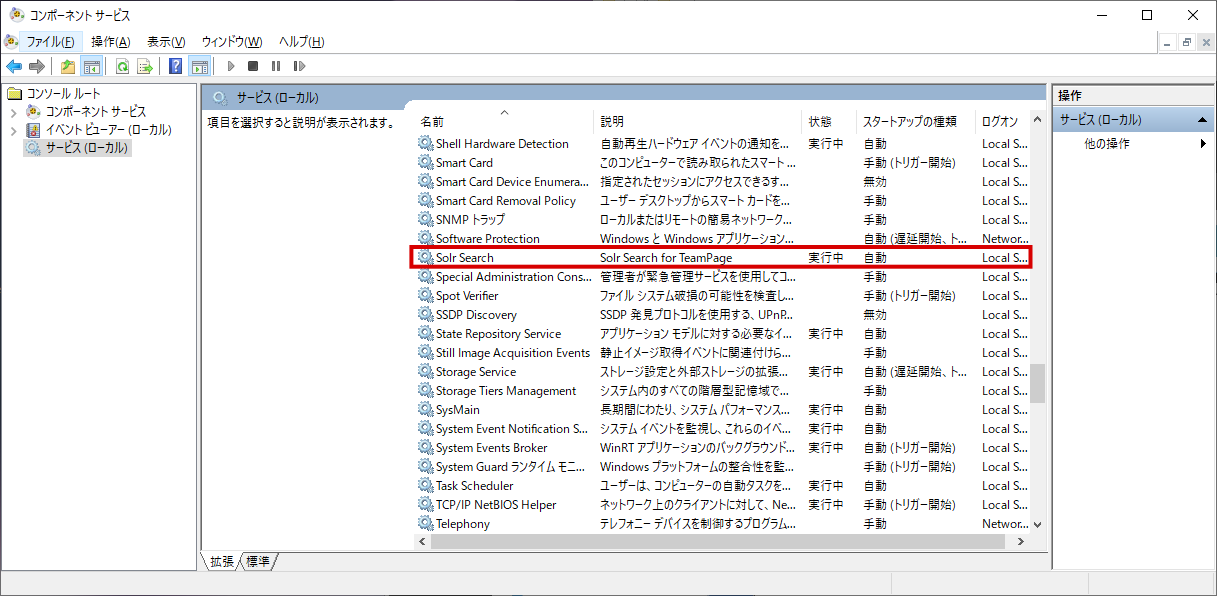Toggle Show/Hide Action Pane toolbar button
Image resolution: width=1217 pixels, height=596 pixels.
[199, 67]
